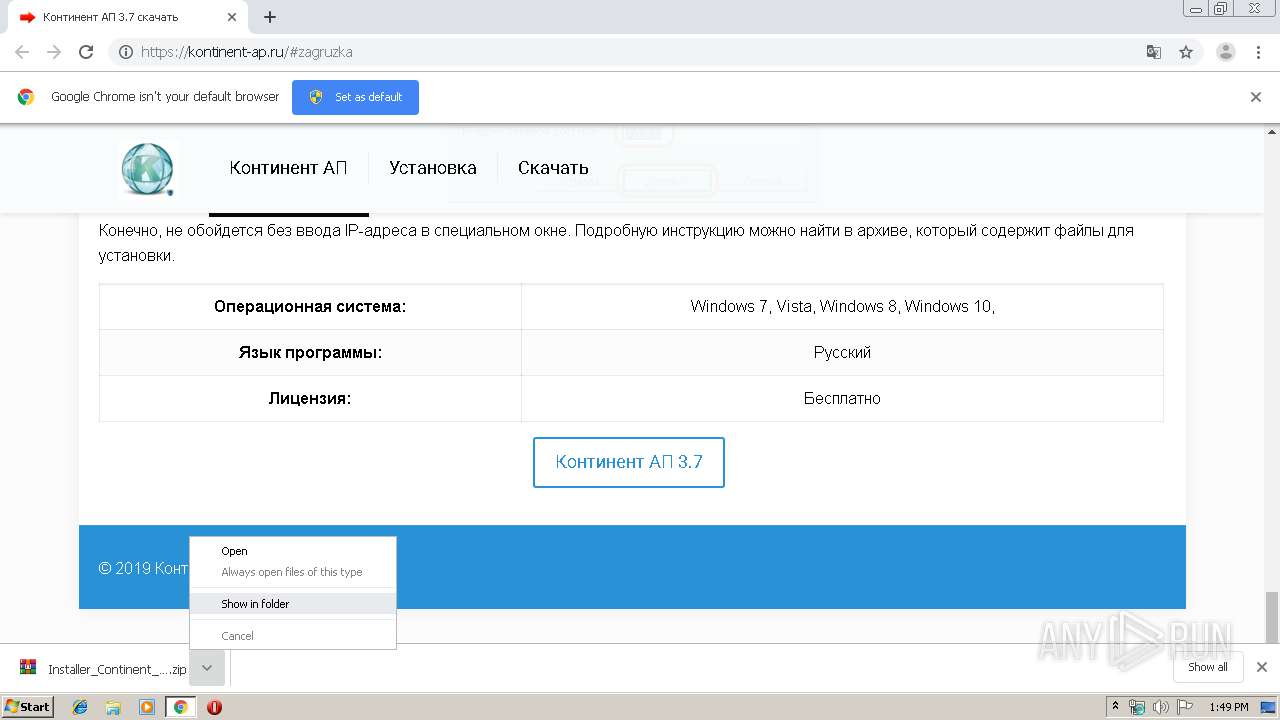Click the zip file icon in download bar

28,668
